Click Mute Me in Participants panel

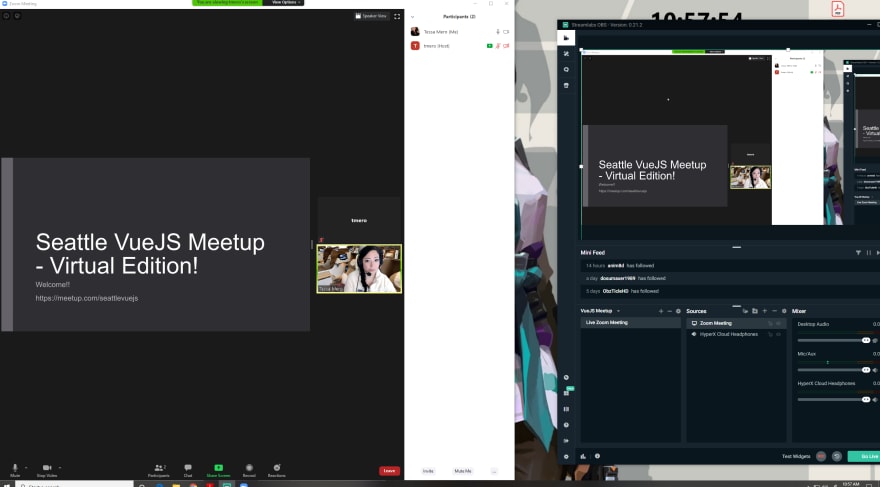(x=463, y=471)
